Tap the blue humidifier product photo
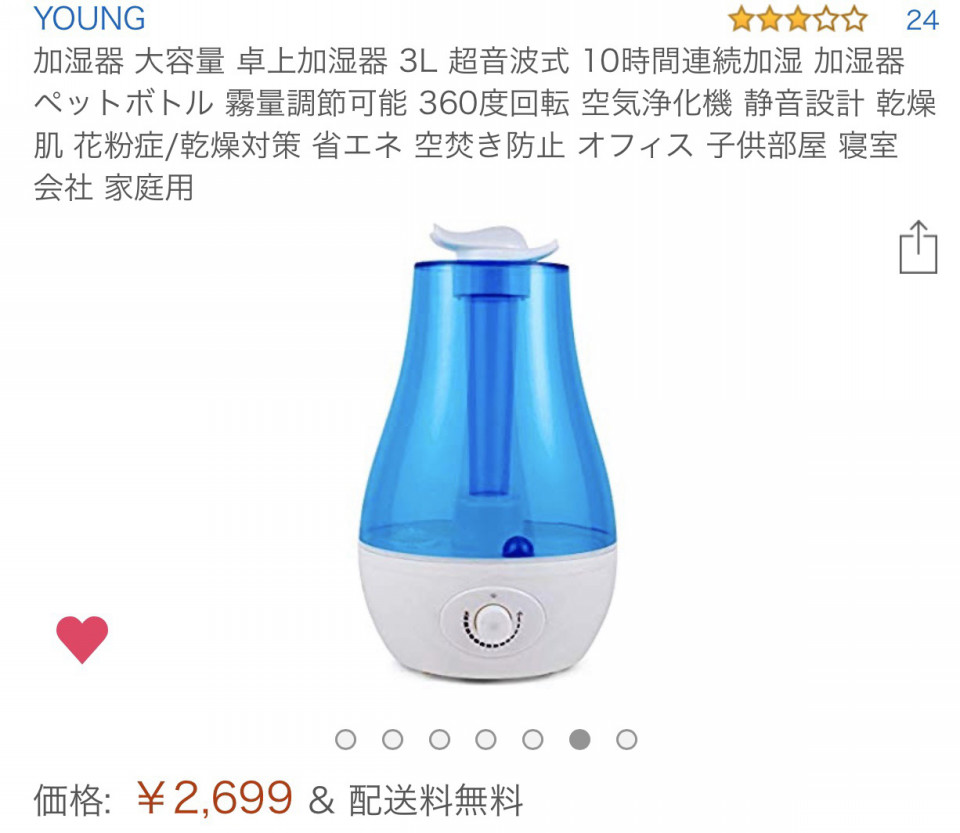Screen dimensions: 960x833 (x=487, y=453)
